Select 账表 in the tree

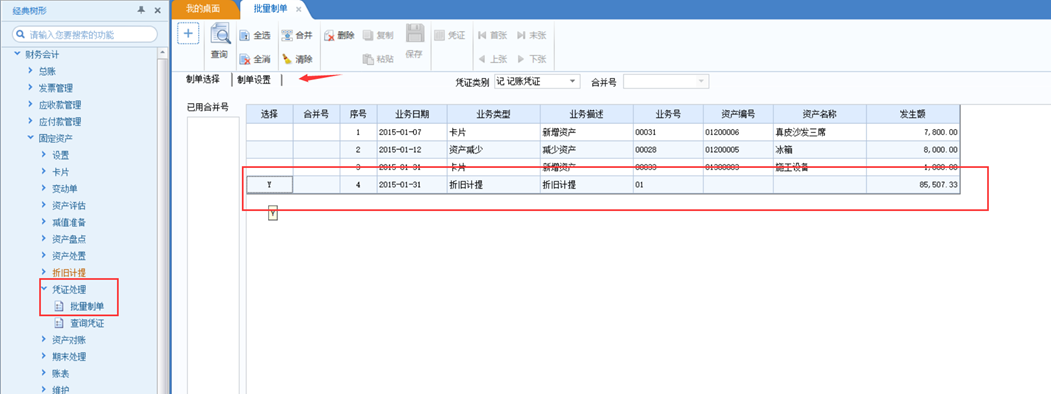coord(60,373)
